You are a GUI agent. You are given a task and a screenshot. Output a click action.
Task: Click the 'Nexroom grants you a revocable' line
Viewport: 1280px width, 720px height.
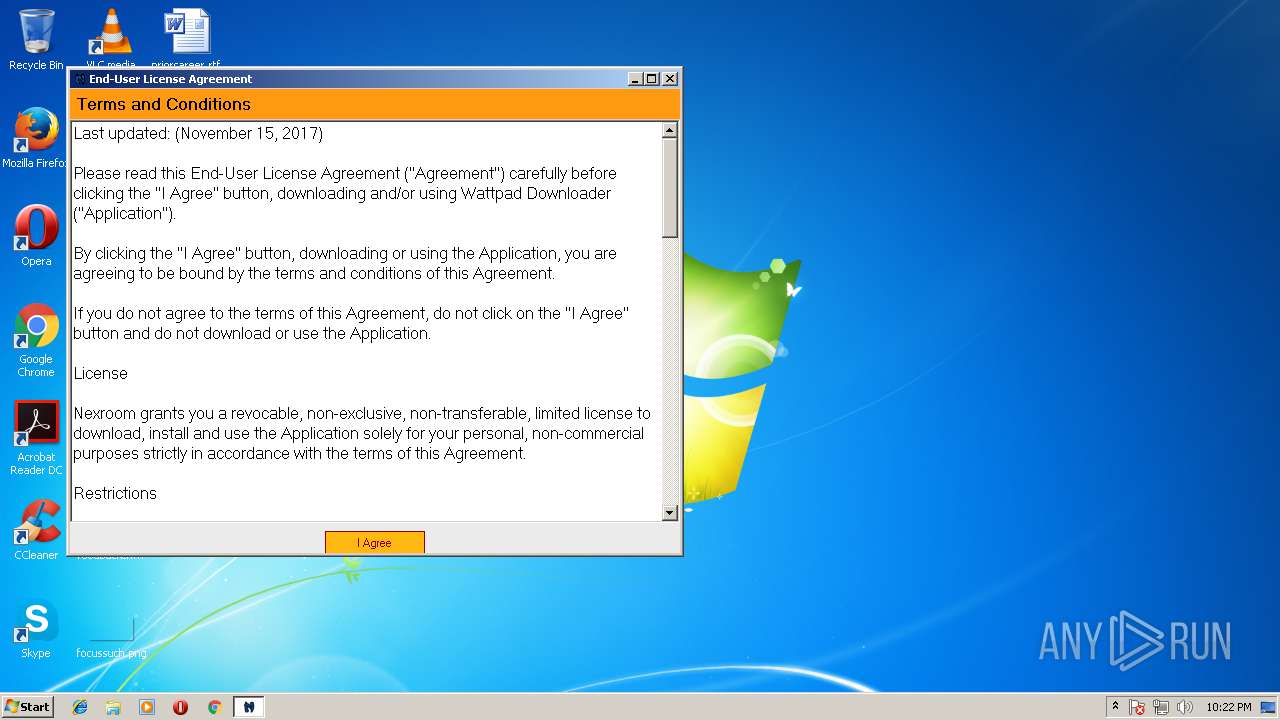click(362, 413)
